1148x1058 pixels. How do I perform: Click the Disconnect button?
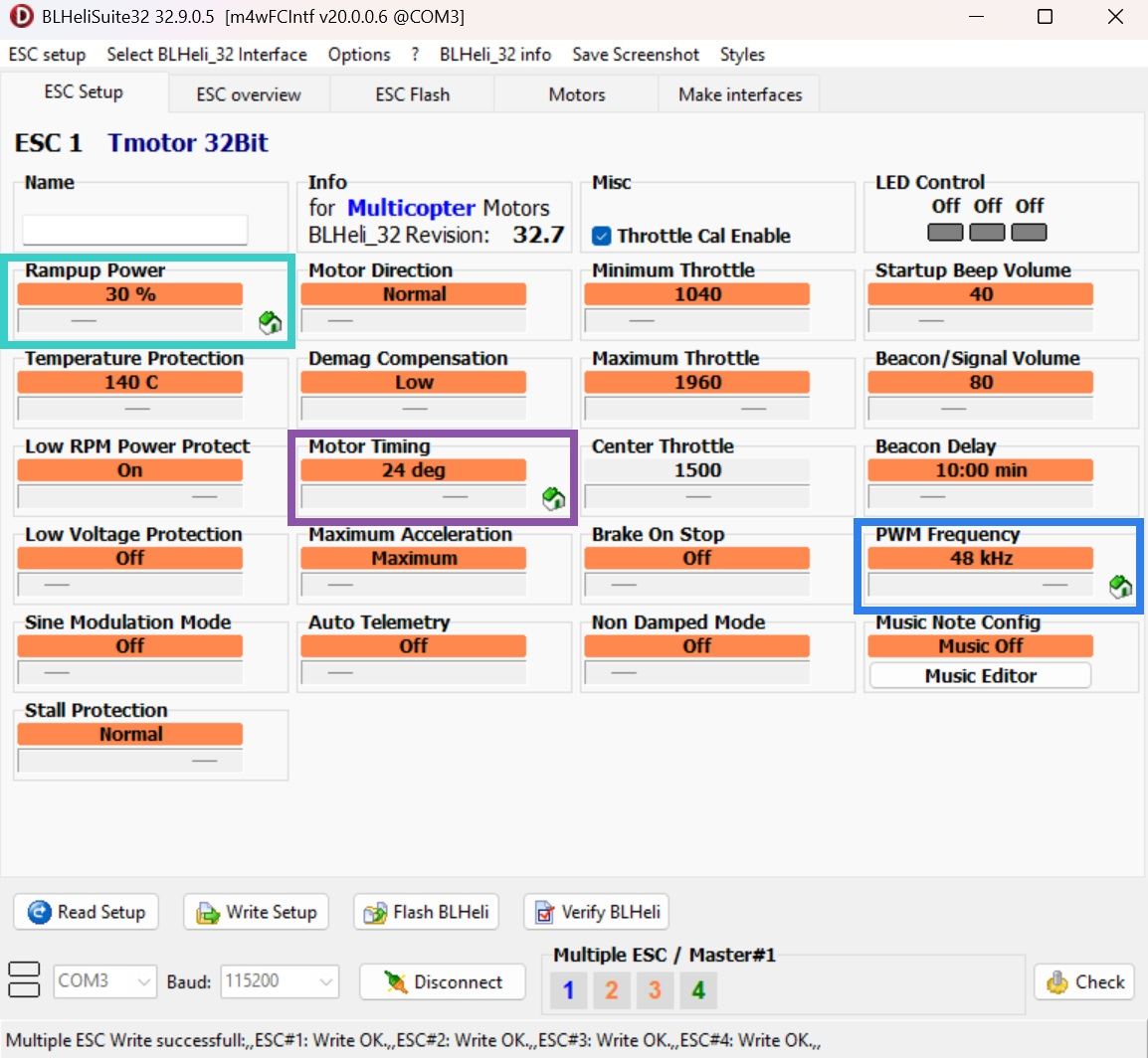443,981
